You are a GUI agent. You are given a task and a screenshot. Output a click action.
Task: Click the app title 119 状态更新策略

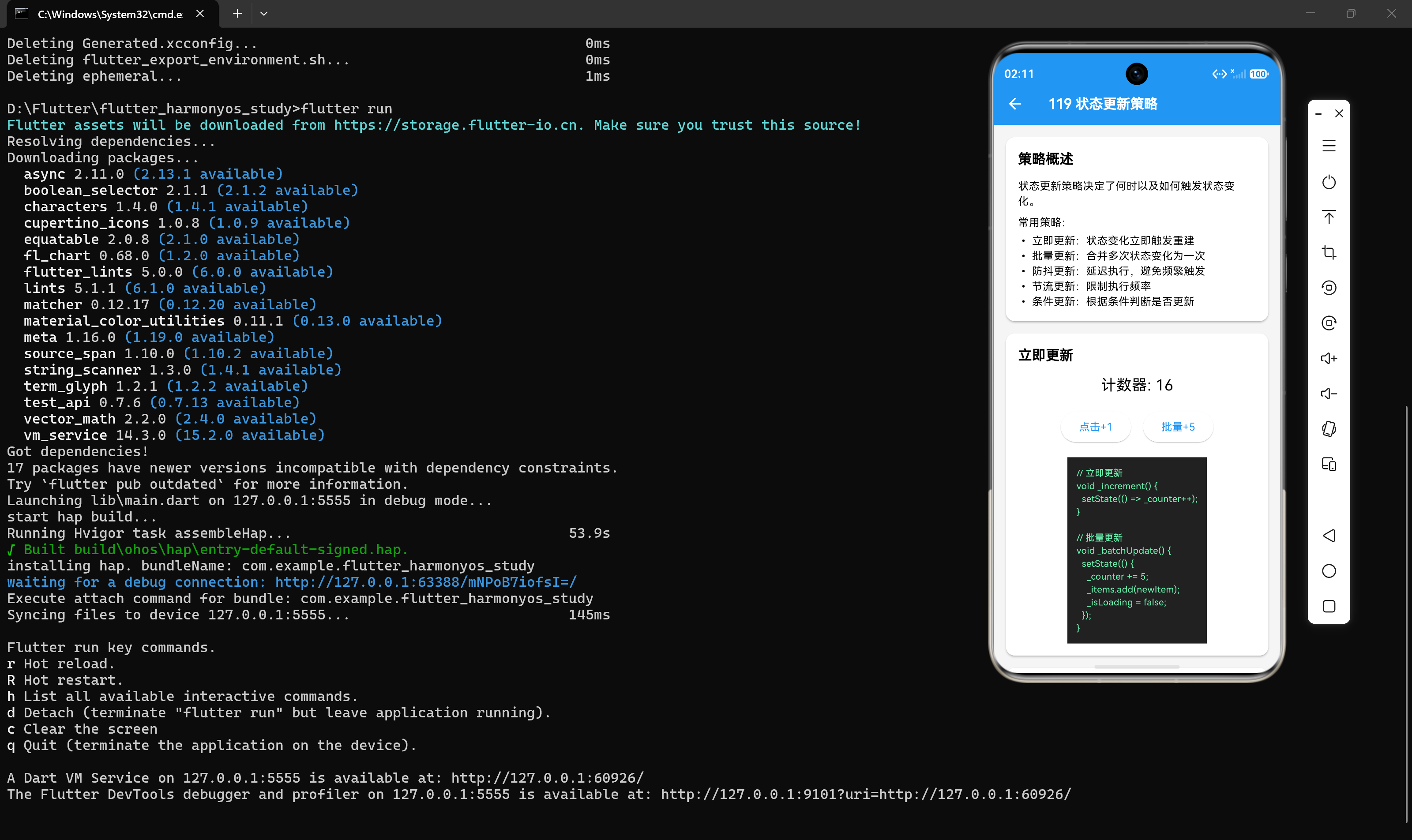[1103, 104]
